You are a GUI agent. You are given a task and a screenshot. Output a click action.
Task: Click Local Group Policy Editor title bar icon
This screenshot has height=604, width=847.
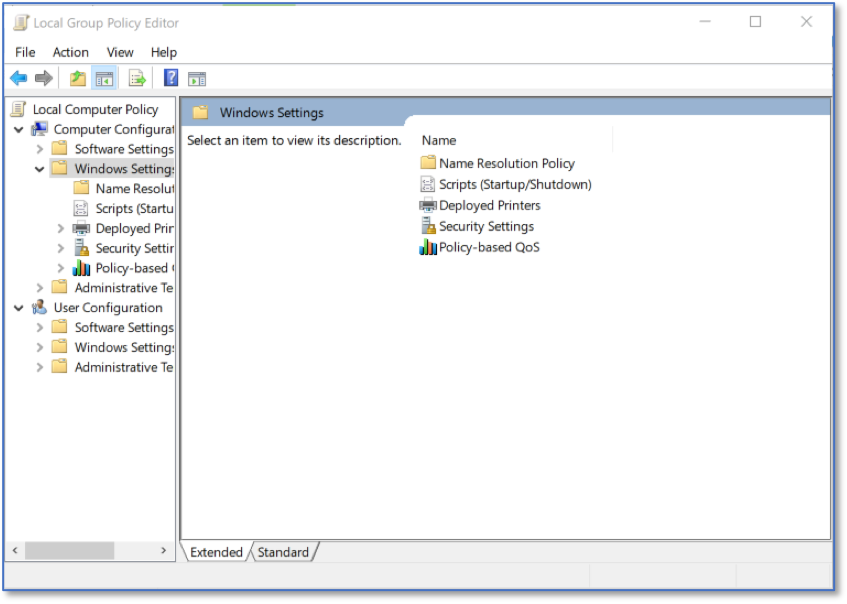[21, 23]
